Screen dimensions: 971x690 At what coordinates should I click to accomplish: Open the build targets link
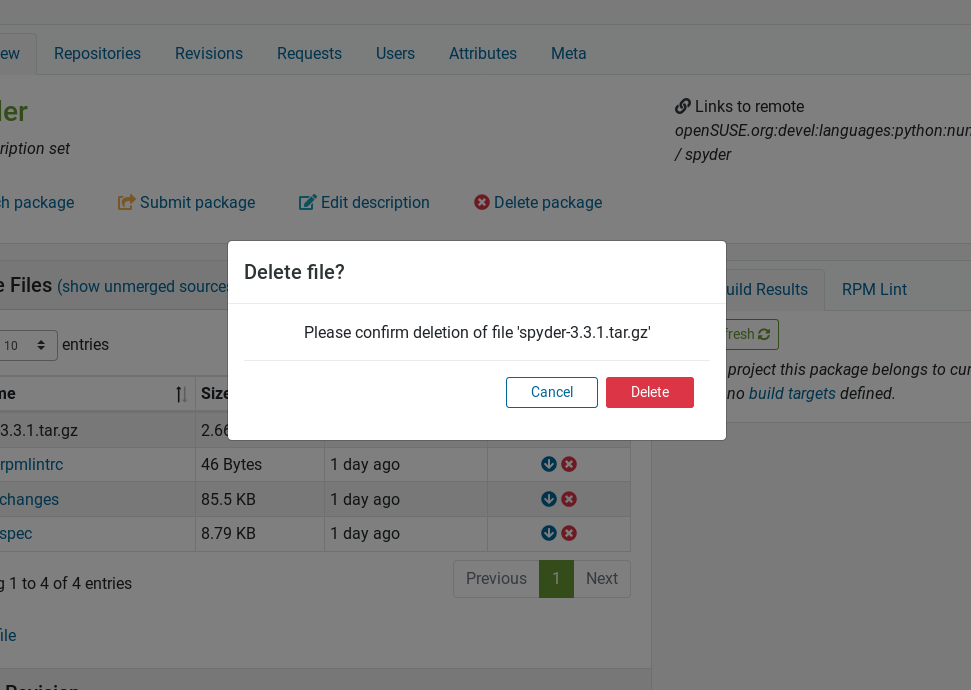(x=792, y=392)
